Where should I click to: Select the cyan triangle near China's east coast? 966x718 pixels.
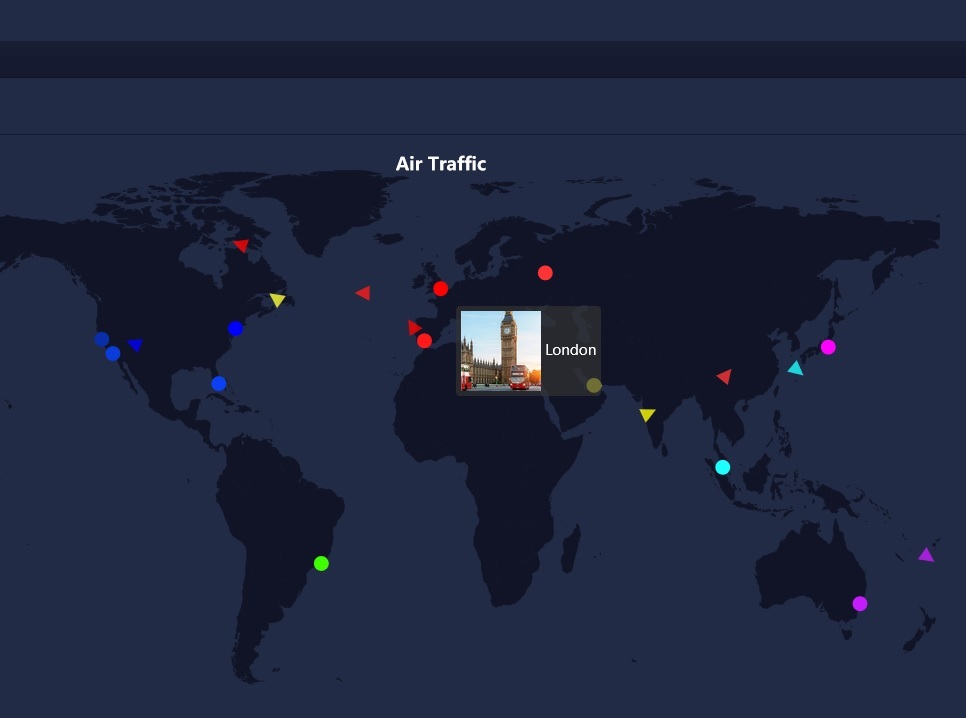point(795,369)
